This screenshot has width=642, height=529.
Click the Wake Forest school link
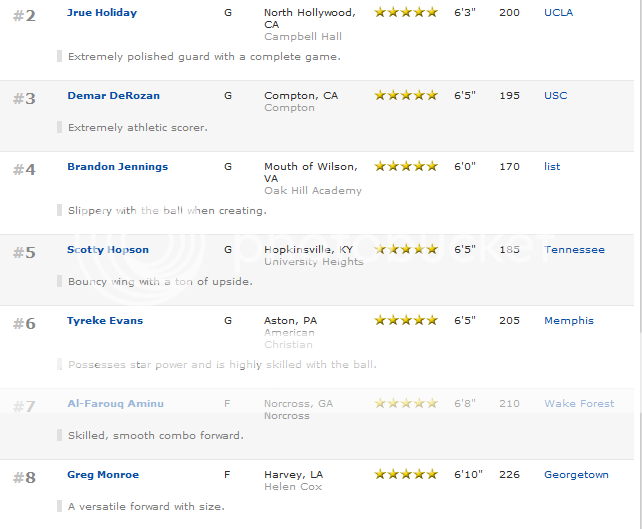point(579,404)
